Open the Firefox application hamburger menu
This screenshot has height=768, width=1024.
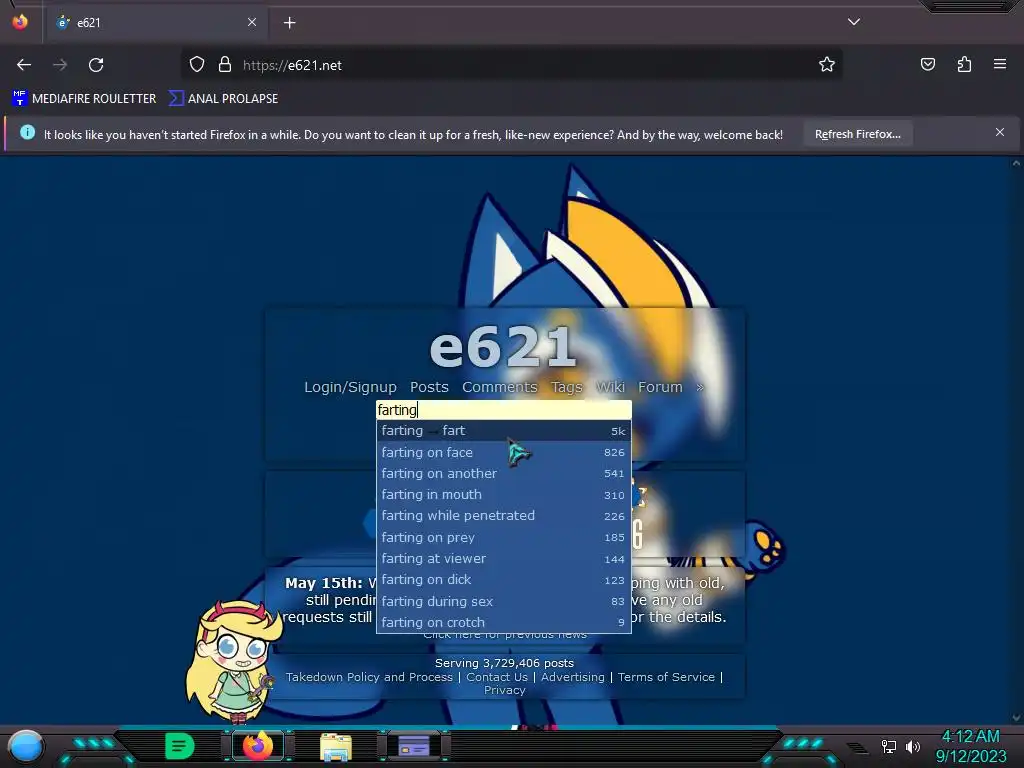[x=1000, y=64]
